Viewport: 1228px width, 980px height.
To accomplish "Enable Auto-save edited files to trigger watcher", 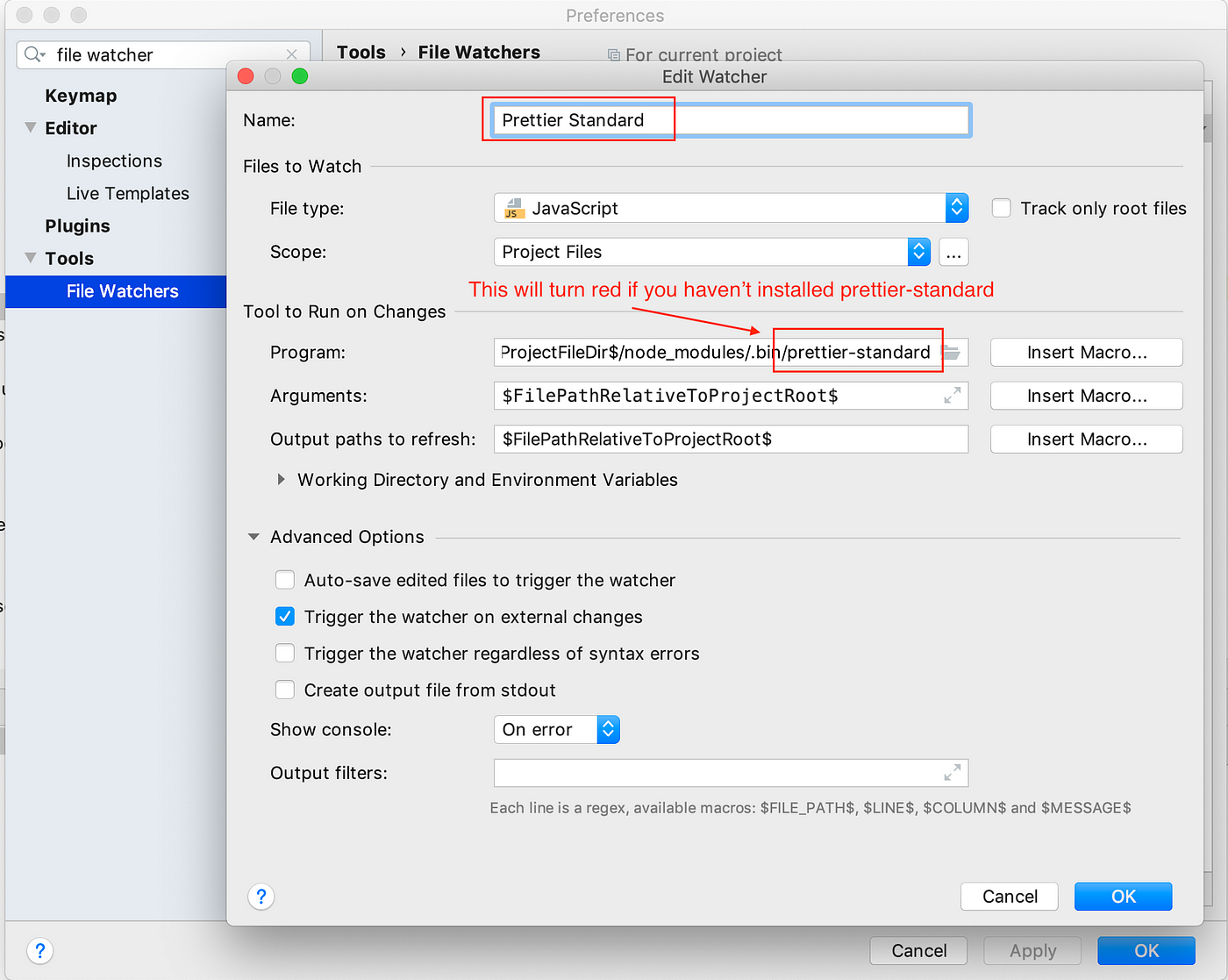I will click(285, 580).
